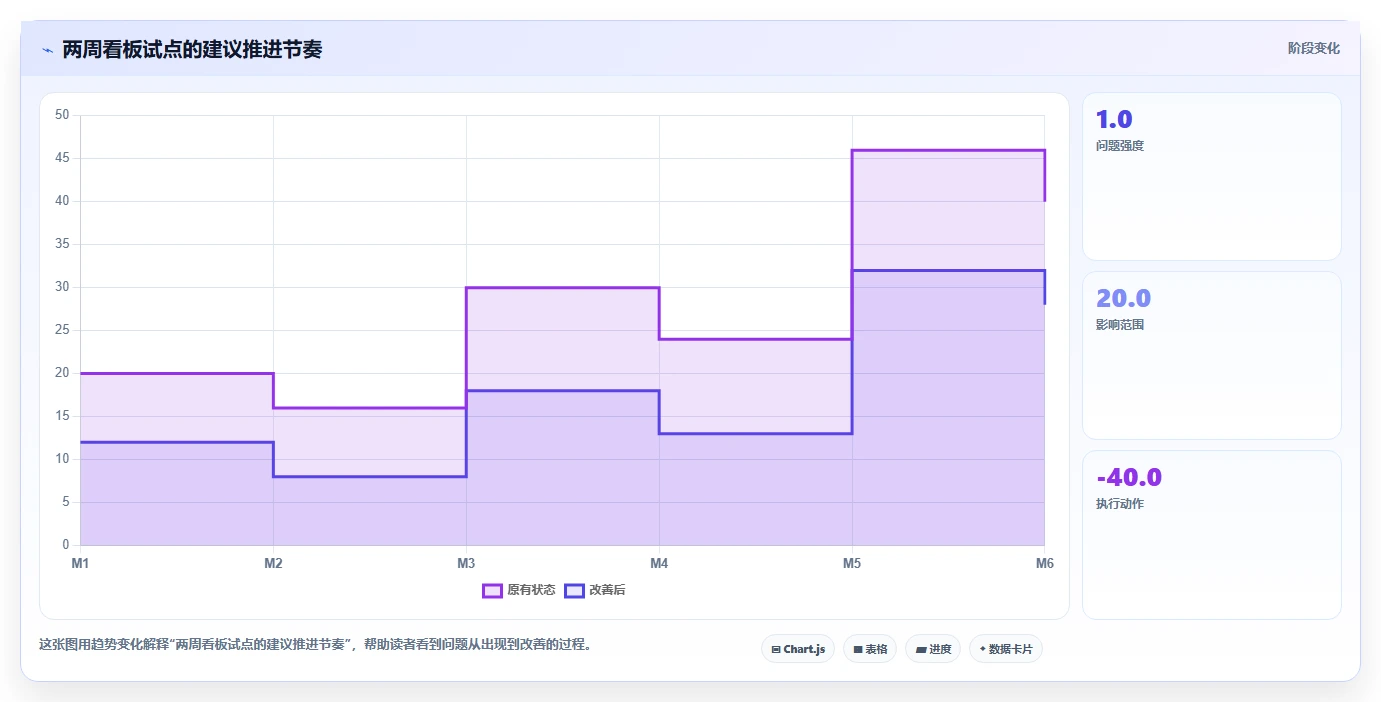Click the M2 x-axis label
Screen dimensions: 1381x702
click(273, 564)
